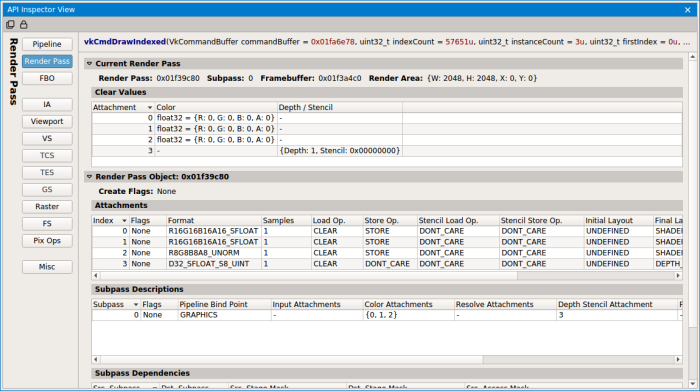Switch to the FBO section
Screen dimensions: 700x391
(47, 78)
